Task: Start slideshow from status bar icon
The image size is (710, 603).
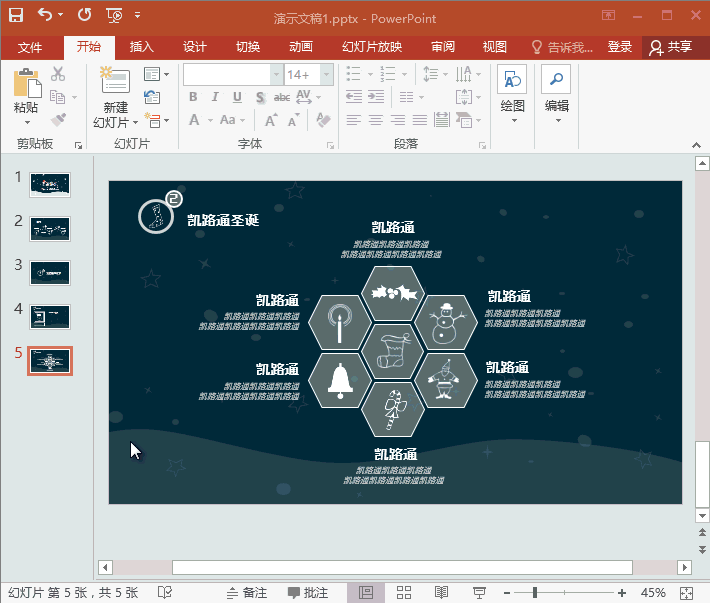Action: tap(479, 593)
